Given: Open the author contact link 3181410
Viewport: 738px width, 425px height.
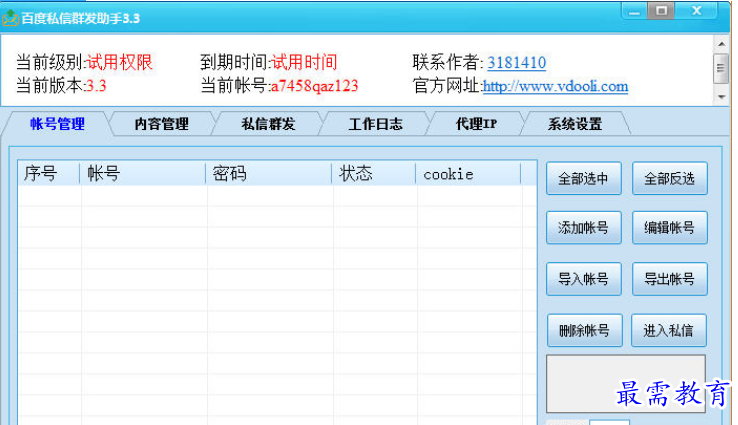Looking at the screenshot, I should [516, 63].
